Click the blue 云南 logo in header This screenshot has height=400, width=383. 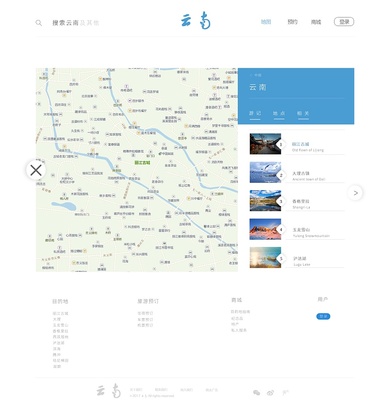196,21
